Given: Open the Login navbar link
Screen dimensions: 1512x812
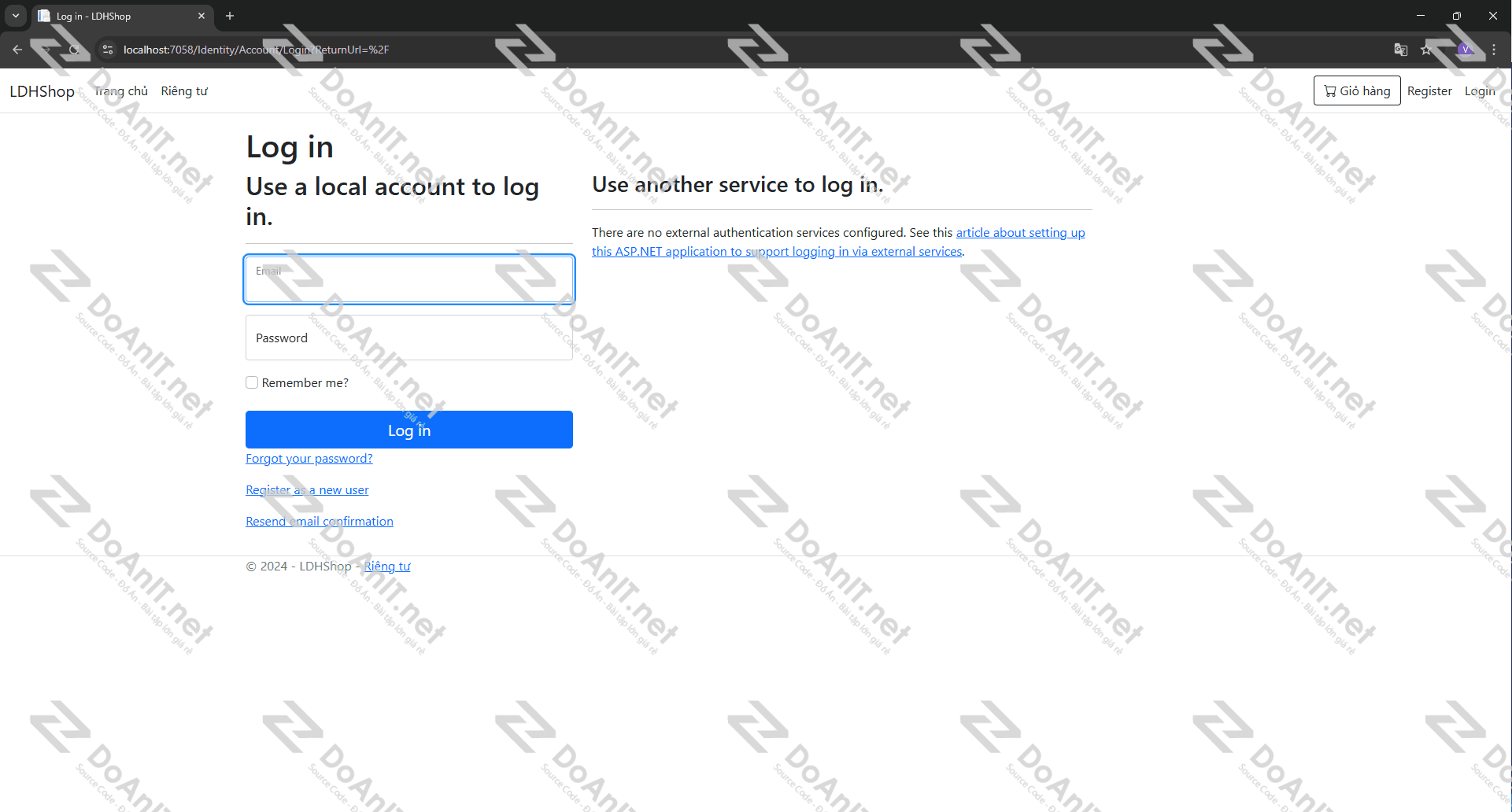Looking at the screenshot, I should 1480,91.
